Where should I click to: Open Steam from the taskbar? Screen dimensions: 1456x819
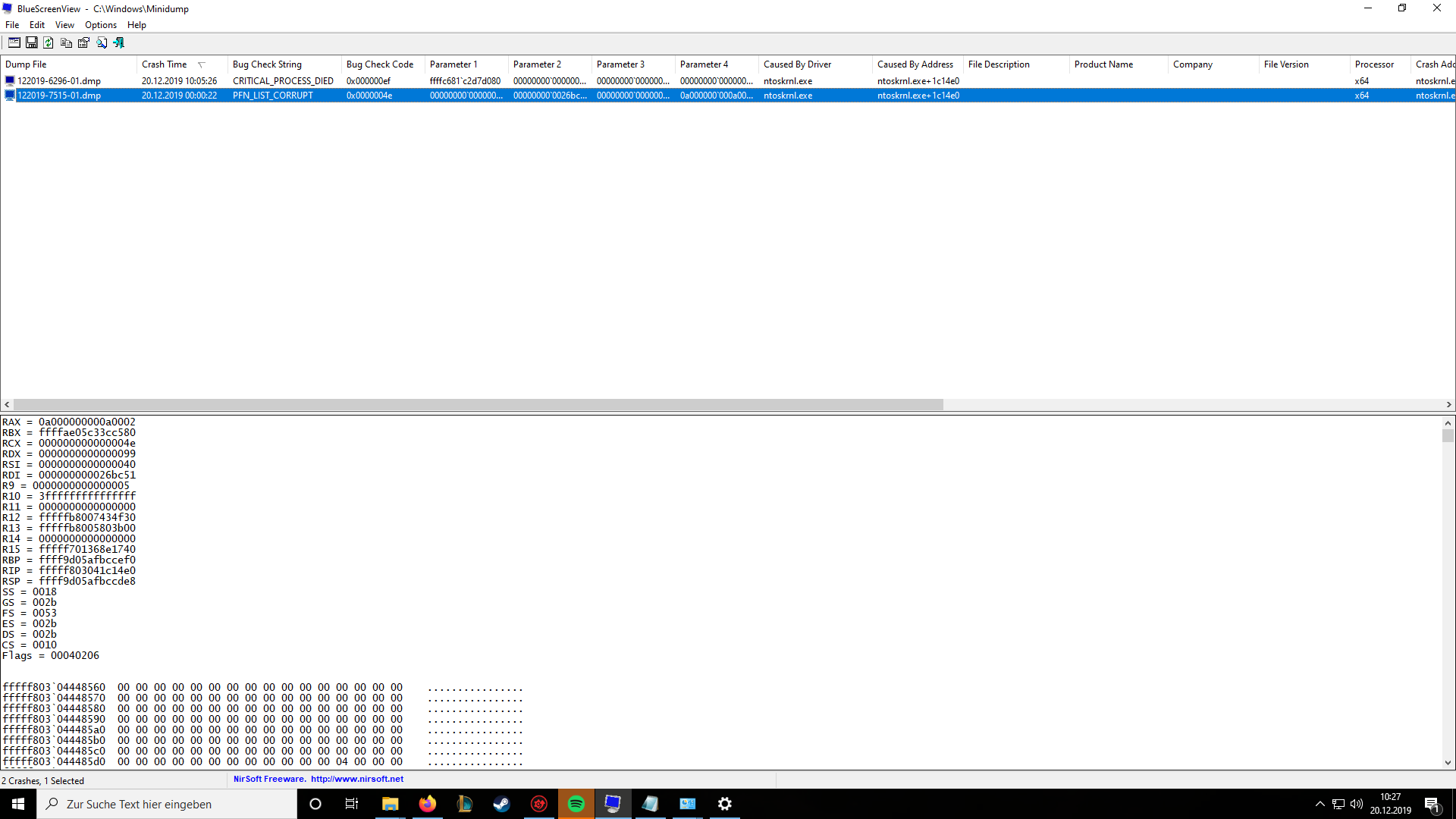(x=501, y=804)
